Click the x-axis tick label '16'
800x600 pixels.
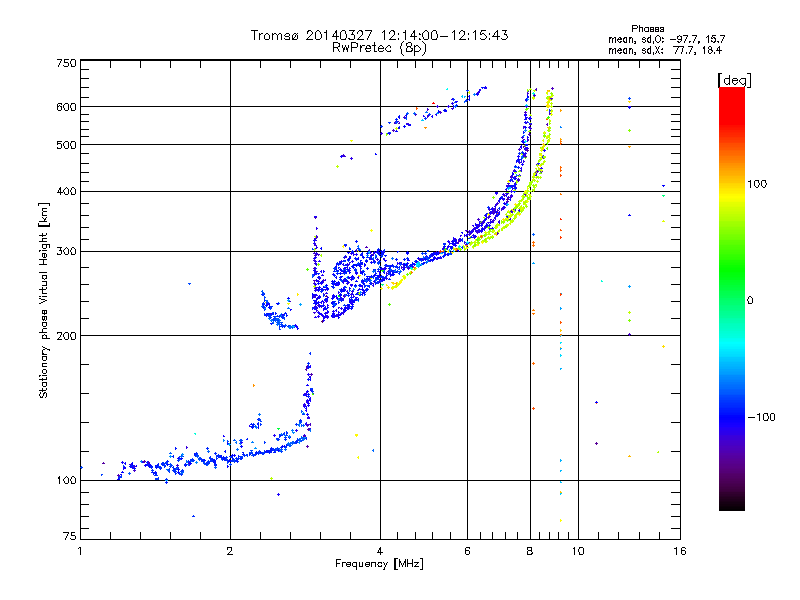click(680, 551)
